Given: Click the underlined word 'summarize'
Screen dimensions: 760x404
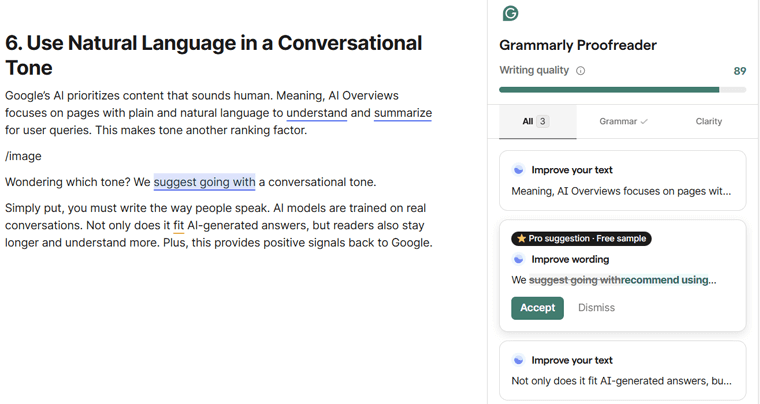Looking at the screenshot, I should [x=403, y=113].
